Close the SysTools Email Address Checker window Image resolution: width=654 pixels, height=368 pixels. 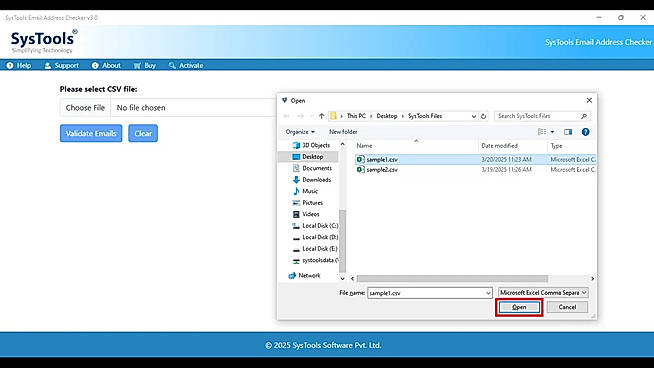(x=643, y=18)
